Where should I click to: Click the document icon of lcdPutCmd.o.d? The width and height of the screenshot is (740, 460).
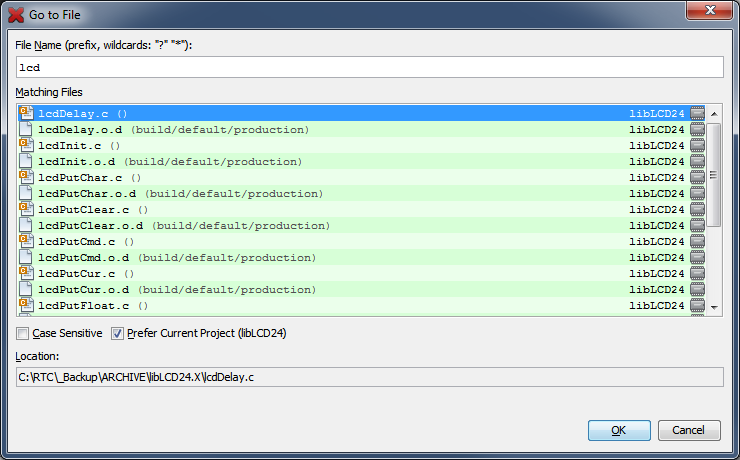click(26, 258)
